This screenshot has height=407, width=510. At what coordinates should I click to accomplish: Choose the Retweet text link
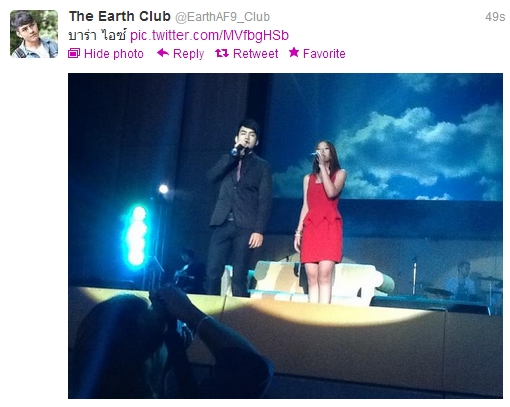pyautogui.click(x=256, y=54)
